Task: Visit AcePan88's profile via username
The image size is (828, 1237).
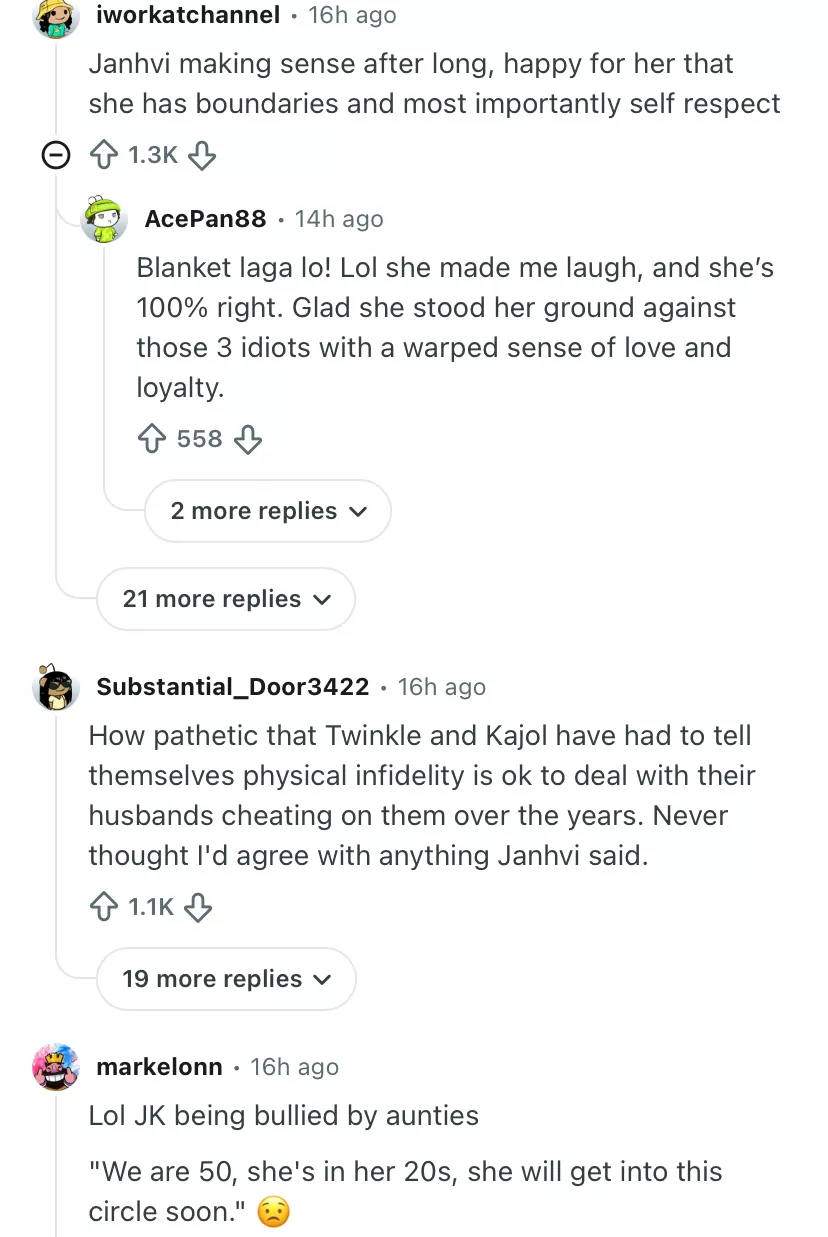Action: (x=206, y=219)
